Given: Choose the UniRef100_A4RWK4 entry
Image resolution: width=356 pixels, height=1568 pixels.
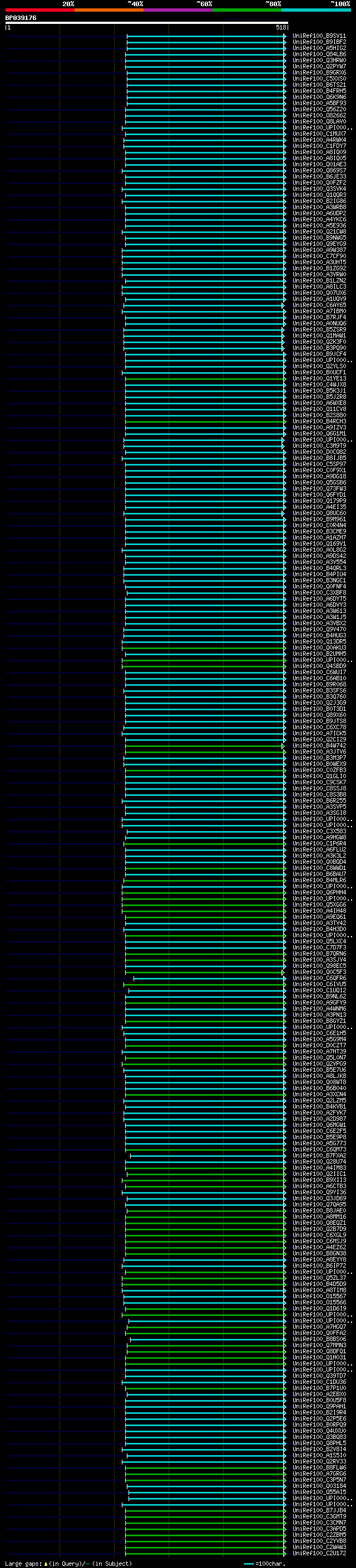Looking at the screenshot, I should pos(319,140).
